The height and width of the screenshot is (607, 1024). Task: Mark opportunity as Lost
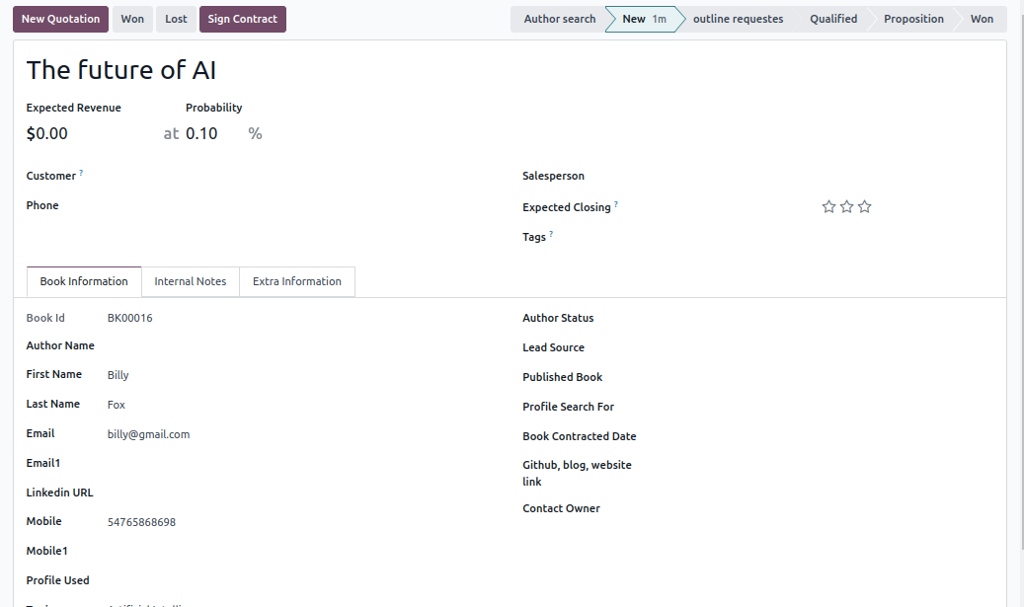pyautogui.click(x=176, y=19)
